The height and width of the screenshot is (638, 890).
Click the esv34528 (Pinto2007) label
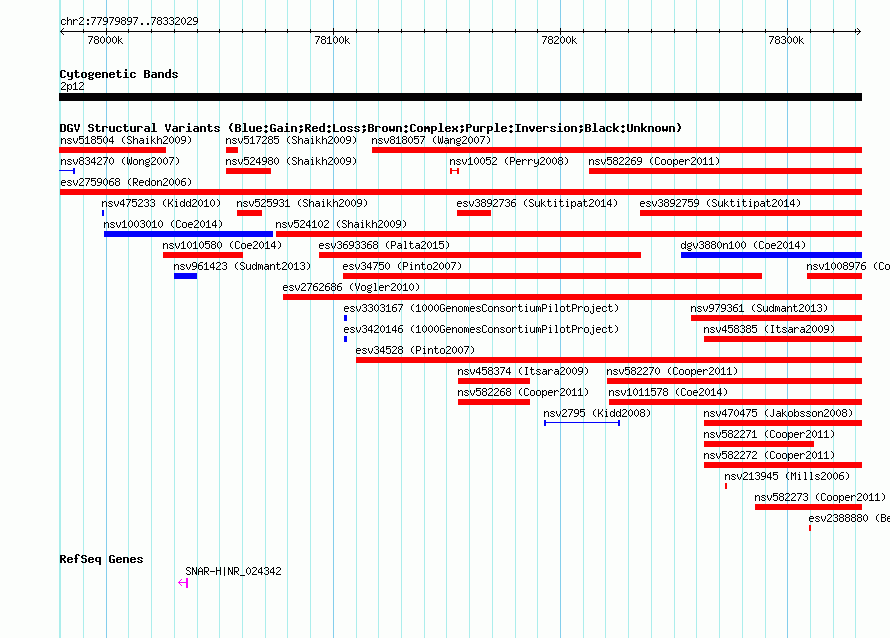415,350
